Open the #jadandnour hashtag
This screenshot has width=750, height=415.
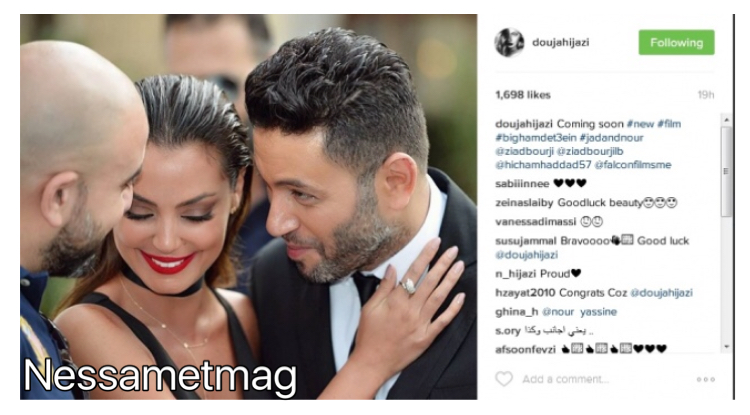611,138
